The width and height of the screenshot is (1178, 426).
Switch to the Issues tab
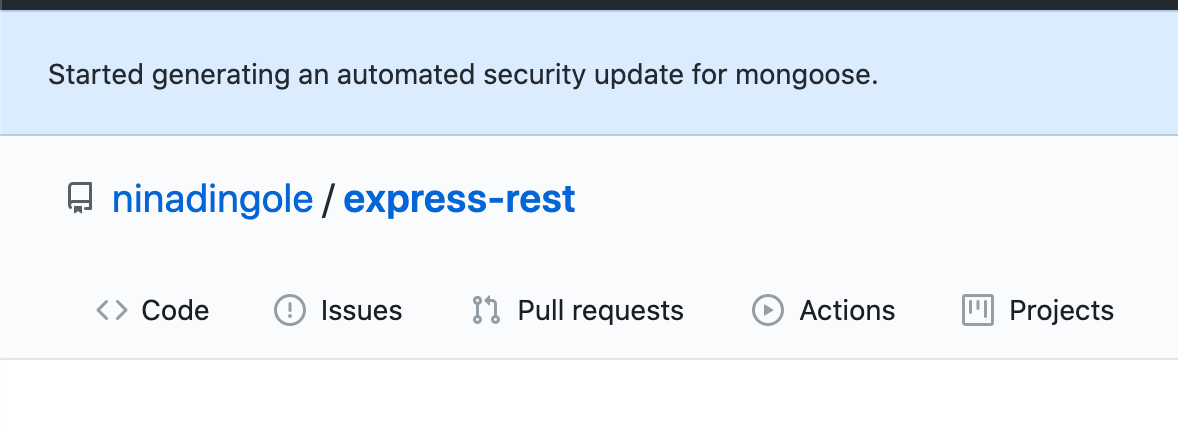coord(361,311)
